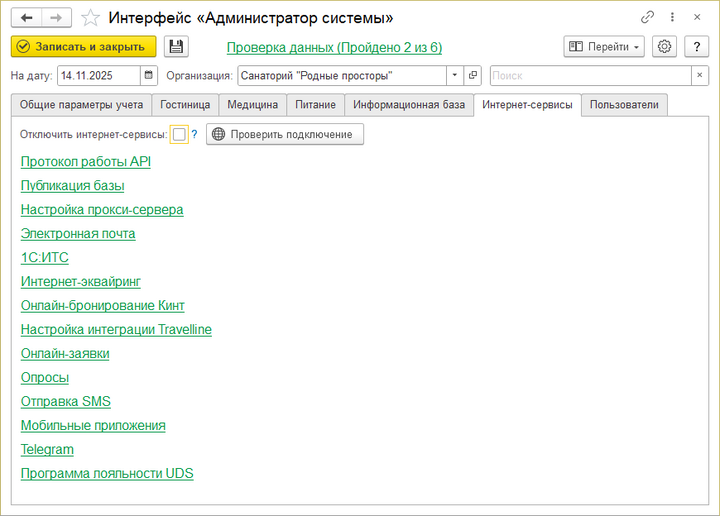Open Настройка прокси-сервера link
720x516 pixels.
click(102, 209)
